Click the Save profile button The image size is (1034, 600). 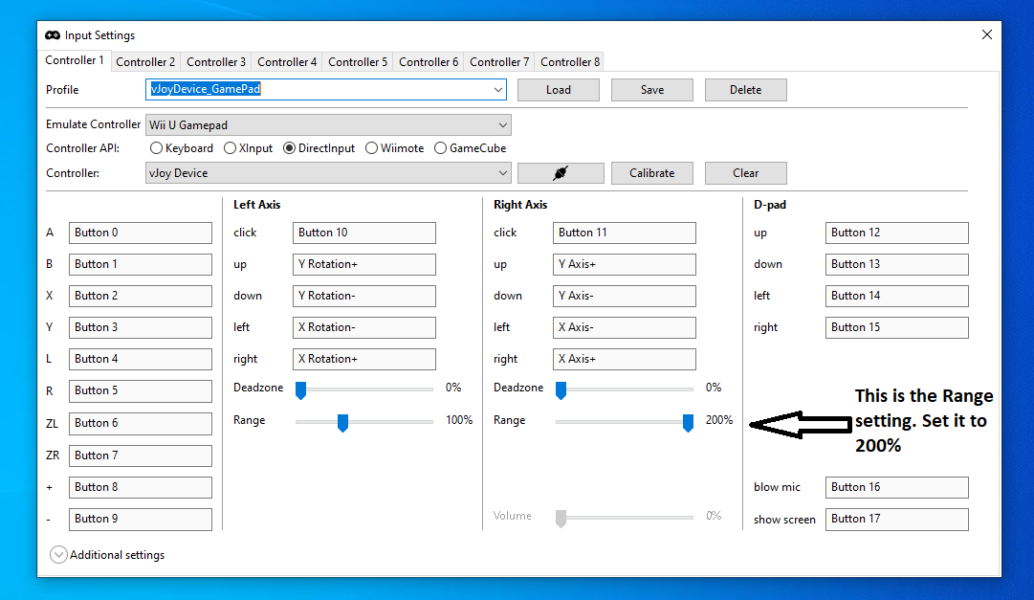click(652, 90)
